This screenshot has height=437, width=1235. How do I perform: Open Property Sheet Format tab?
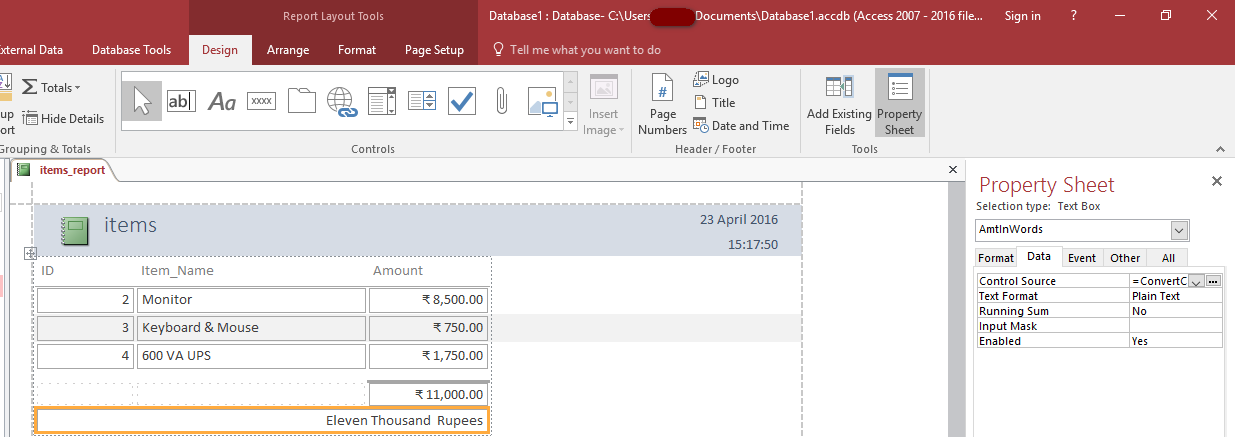(x=996, y=258)
